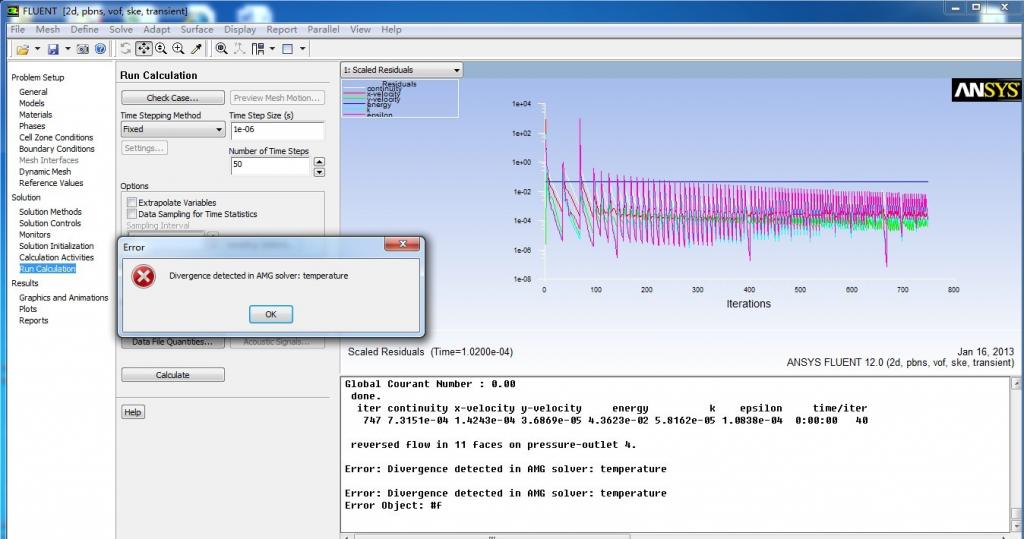The height and width of the screenshot is (539, 1024).
Task: Expand the window layout arrow in toolbar
Action: click(303, 49)
